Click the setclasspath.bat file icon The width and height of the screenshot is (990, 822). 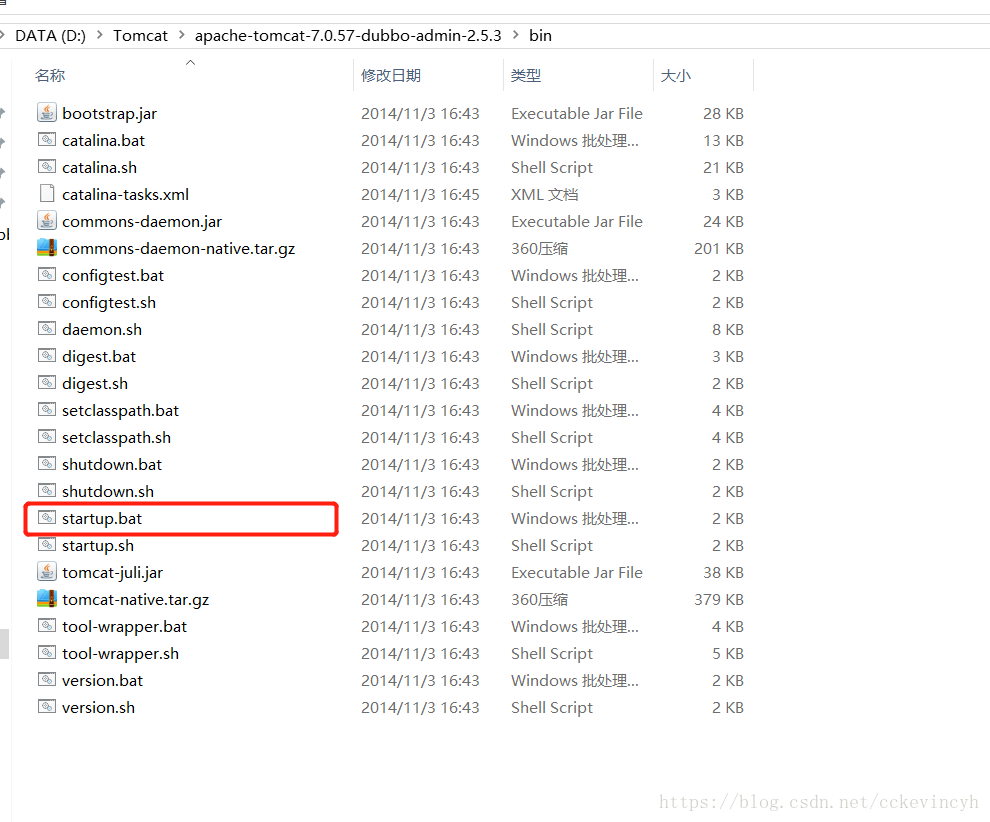tap(47, 410)
